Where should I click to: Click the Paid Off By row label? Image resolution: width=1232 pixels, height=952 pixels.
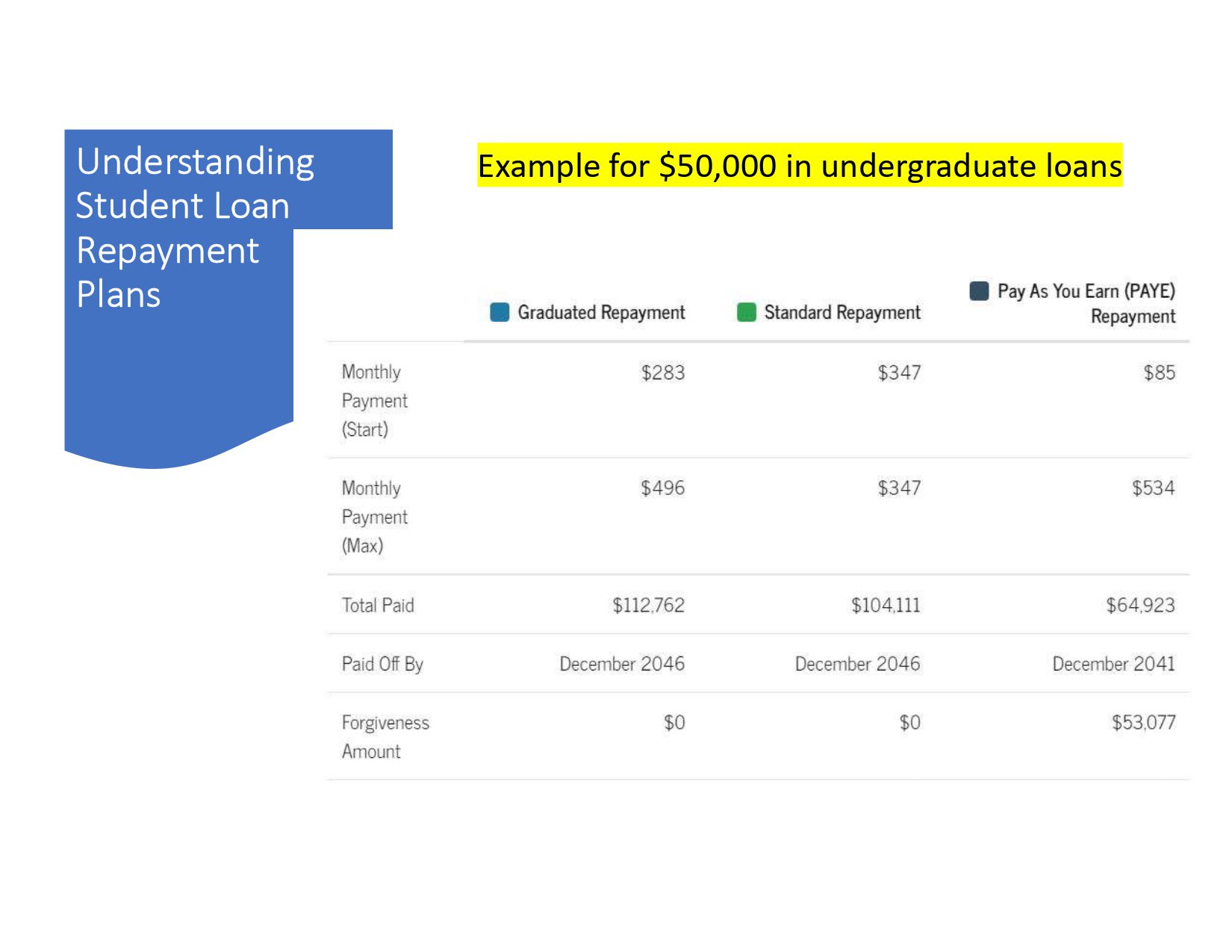click(382, 664)
